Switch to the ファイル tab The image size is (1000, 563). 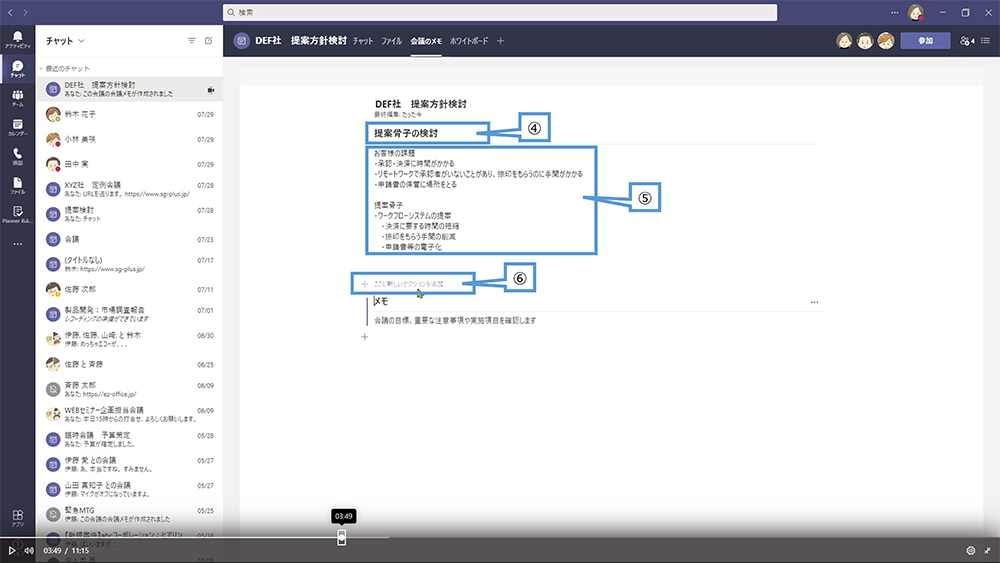point(391,41)
